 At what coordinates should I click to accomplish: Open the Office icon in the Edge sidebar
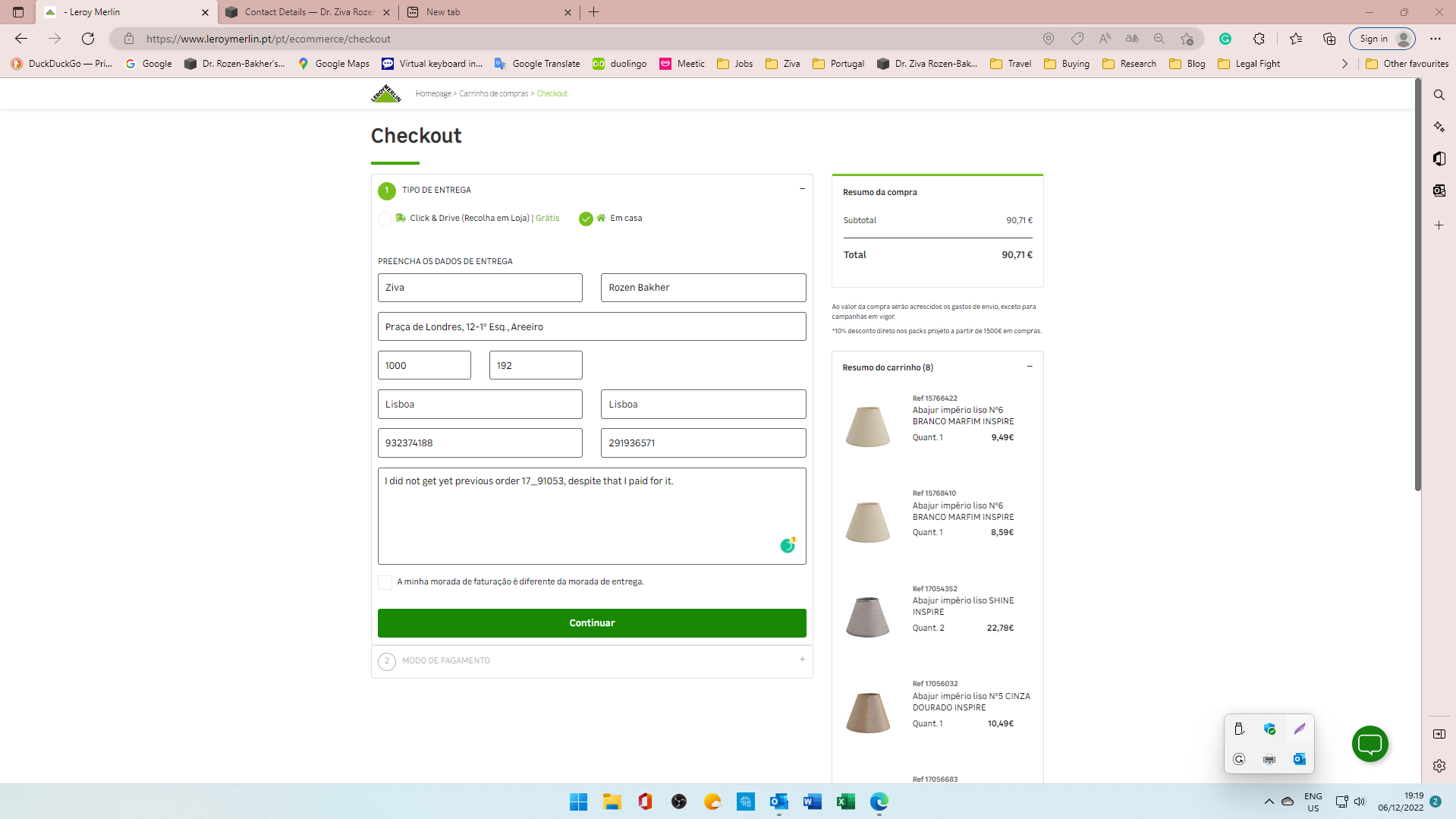click(1439, 159)
